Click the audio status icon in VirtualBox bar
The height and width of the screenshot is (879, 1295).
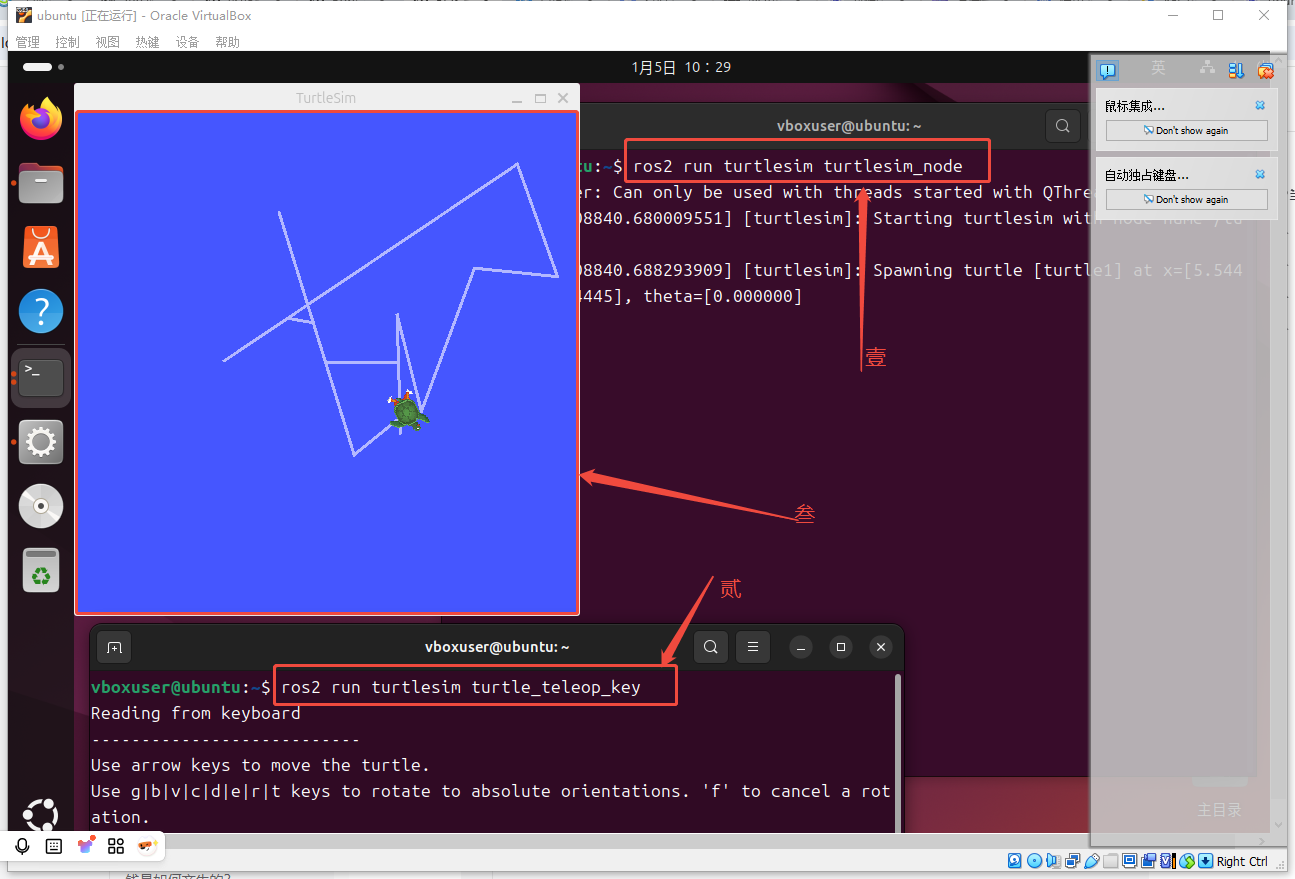tap(1054, 861)
